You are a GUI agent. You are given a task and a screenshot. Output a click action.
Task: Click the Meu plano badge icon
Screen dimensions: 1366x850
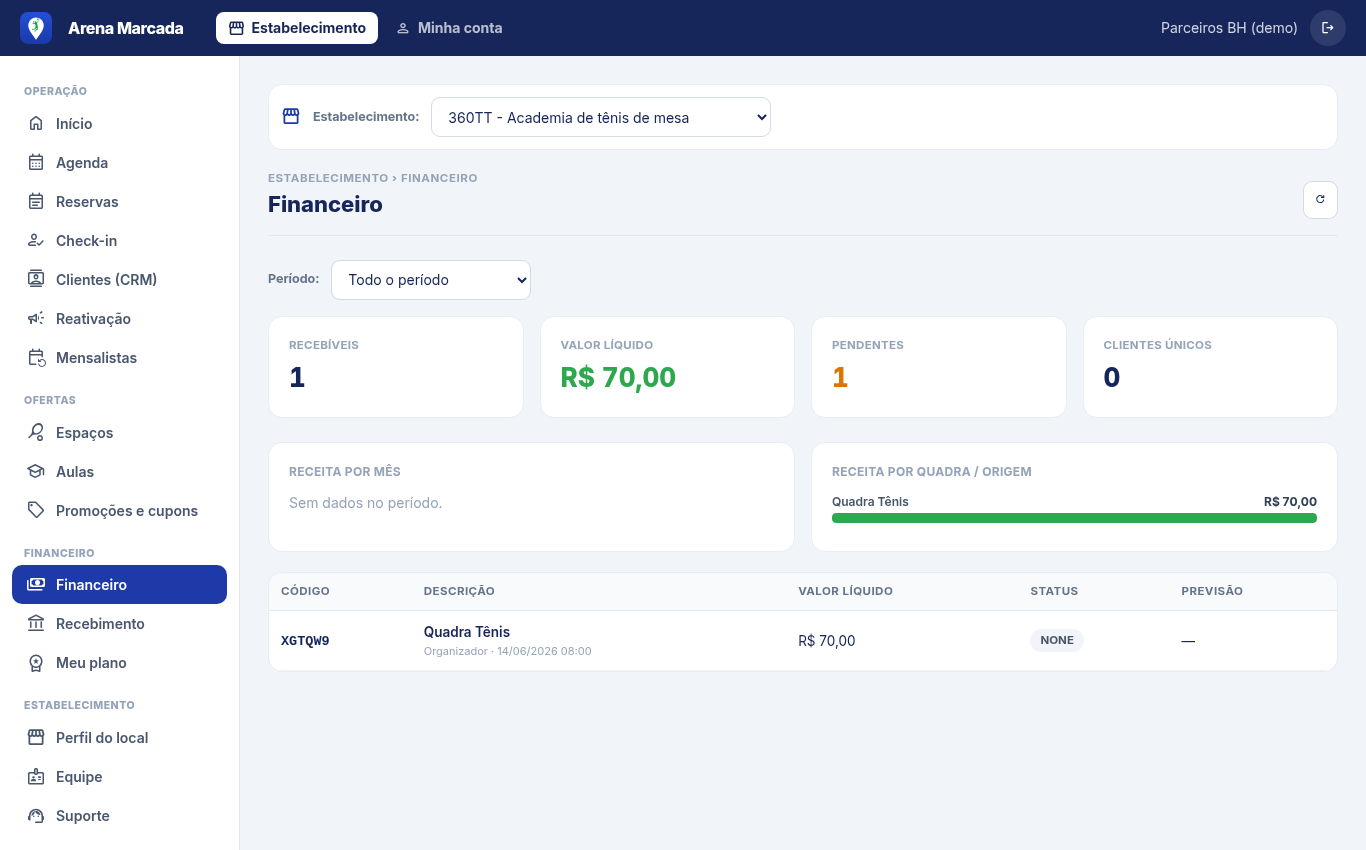(36, 663)
